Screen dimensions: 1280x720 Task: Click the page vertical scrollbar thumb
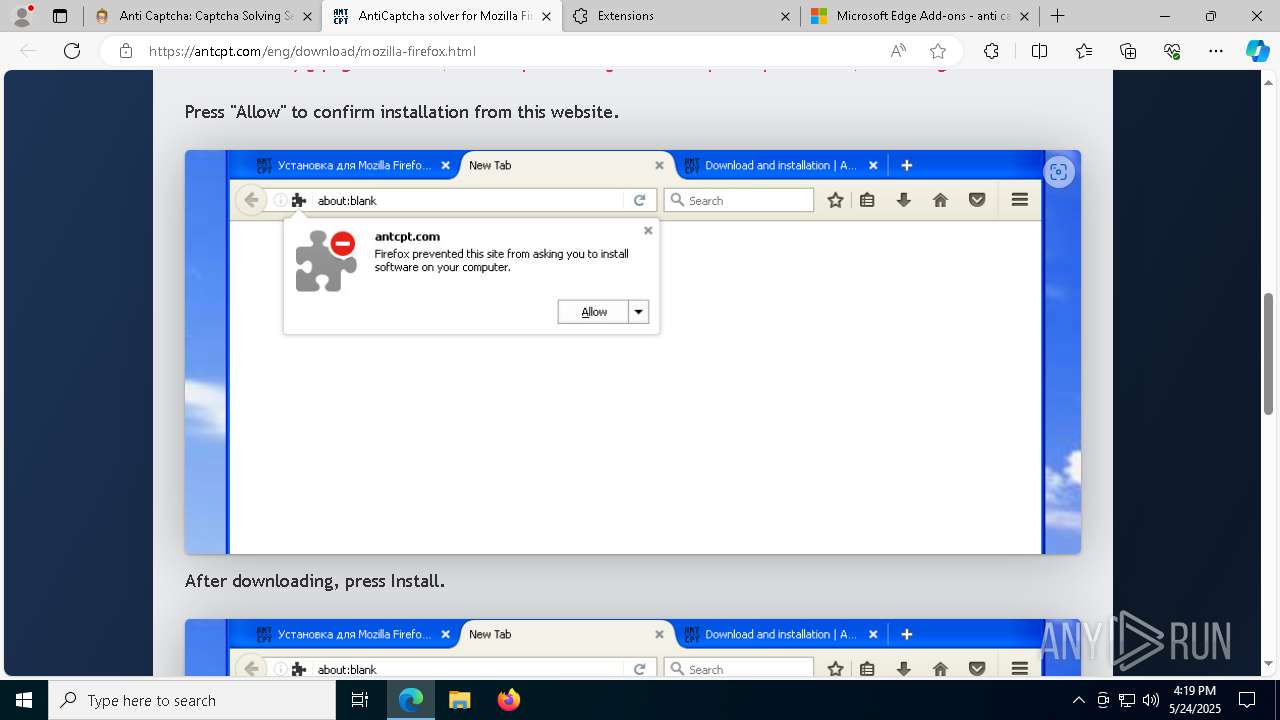pos(1268,354)
